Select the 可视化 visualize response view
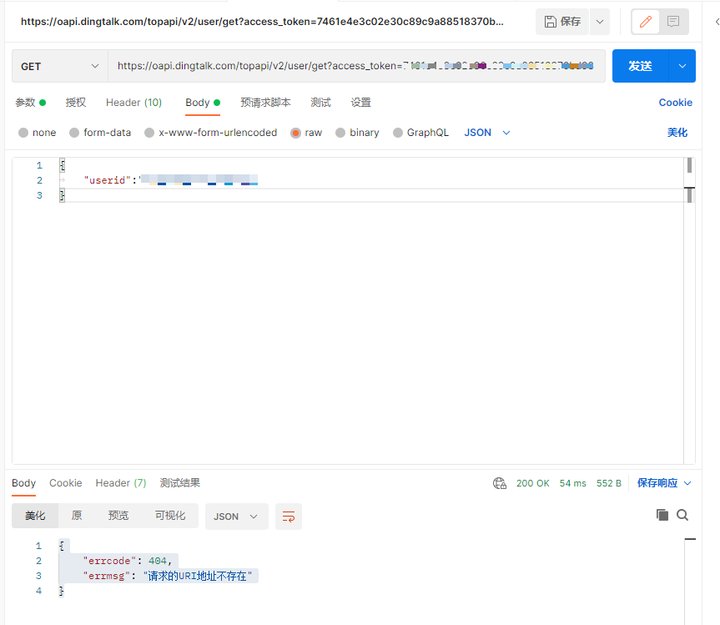This screenshot has width=720, height=625. pos(170,516)
